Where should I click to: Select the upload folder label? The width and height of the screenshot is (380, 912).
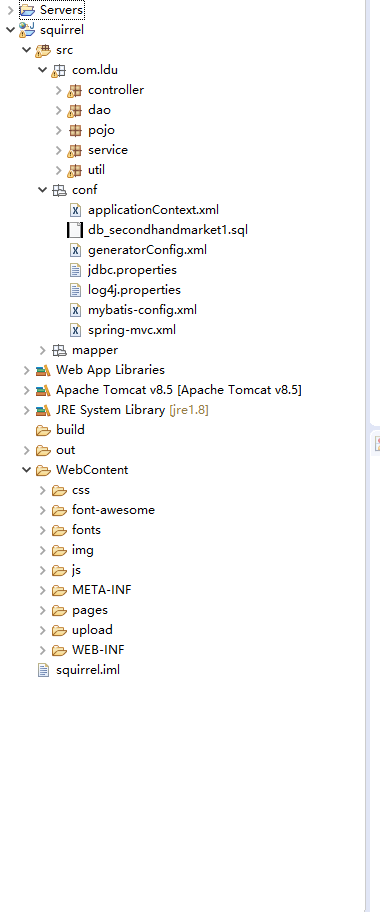(93, 630)
